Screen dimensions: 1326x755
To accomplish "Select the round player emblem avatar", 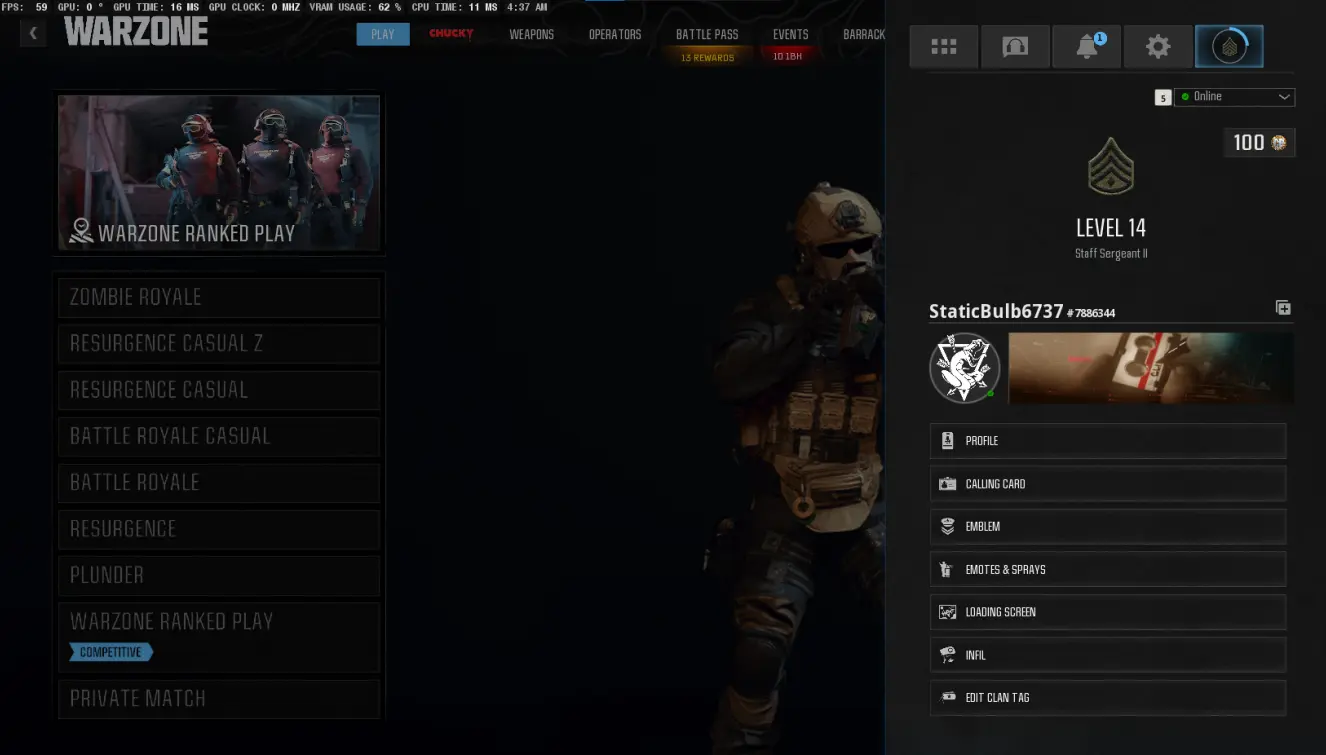I will [x=964, y=368].
